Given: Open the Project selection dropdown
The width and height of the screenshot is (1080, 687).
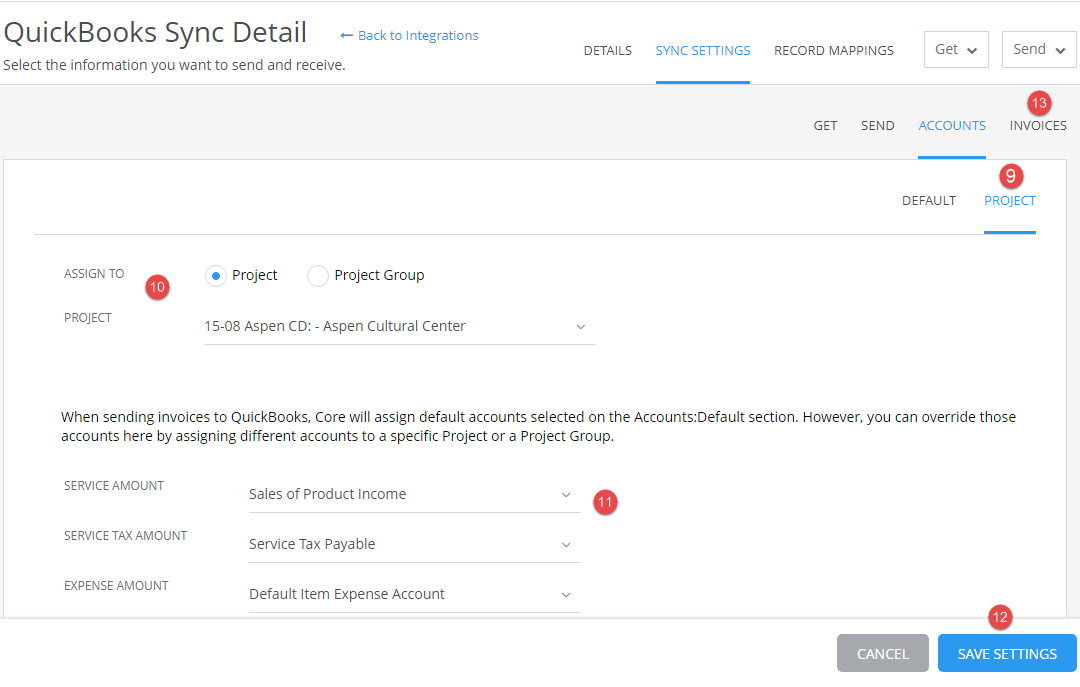Looking at the screenshot, I should pos(399,325).
